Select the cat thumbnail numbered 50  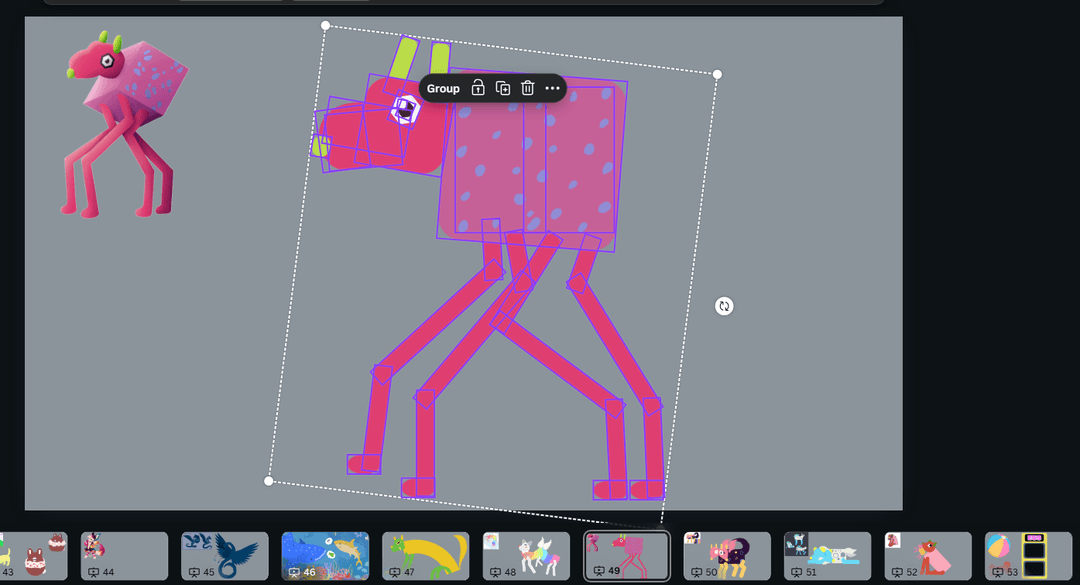(x=727, y=553)
